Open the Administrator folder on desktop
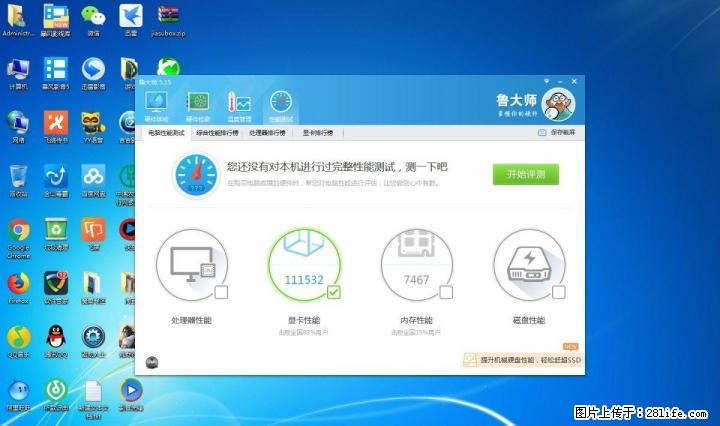Image resolution: width=720 pixels, height=426 pixels. (x=17, y=20)
